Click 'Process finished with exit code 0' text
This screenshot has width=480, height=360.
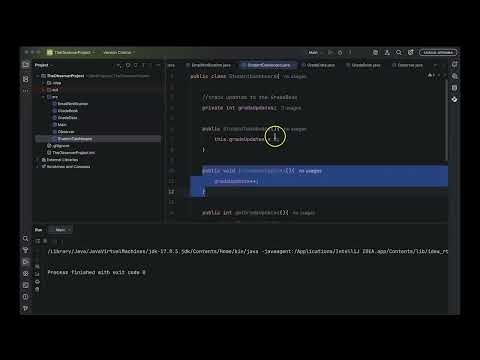tap(96, 272)
